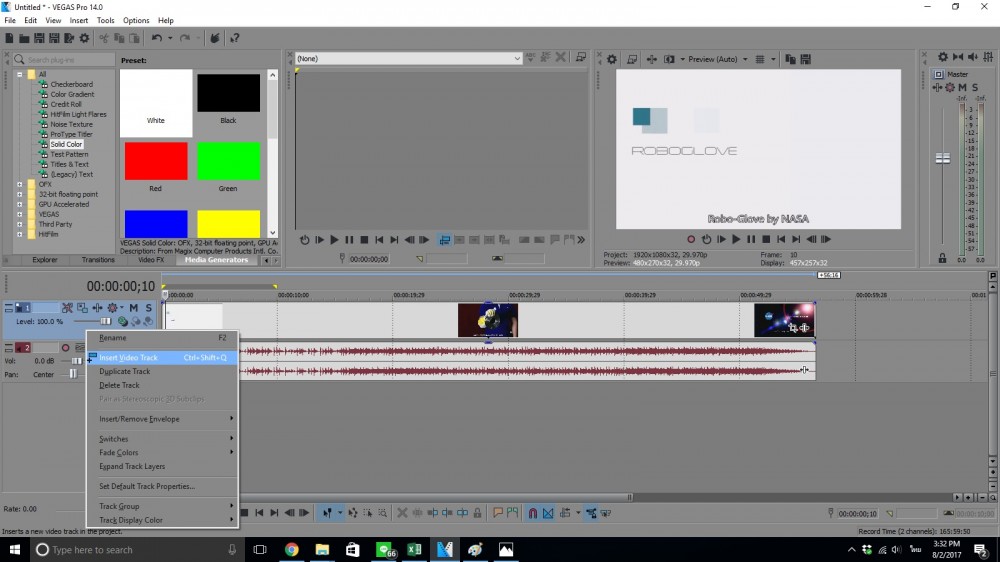
Task: Open Preview (Auto) quality dropdown
Action: pos(744,59)
